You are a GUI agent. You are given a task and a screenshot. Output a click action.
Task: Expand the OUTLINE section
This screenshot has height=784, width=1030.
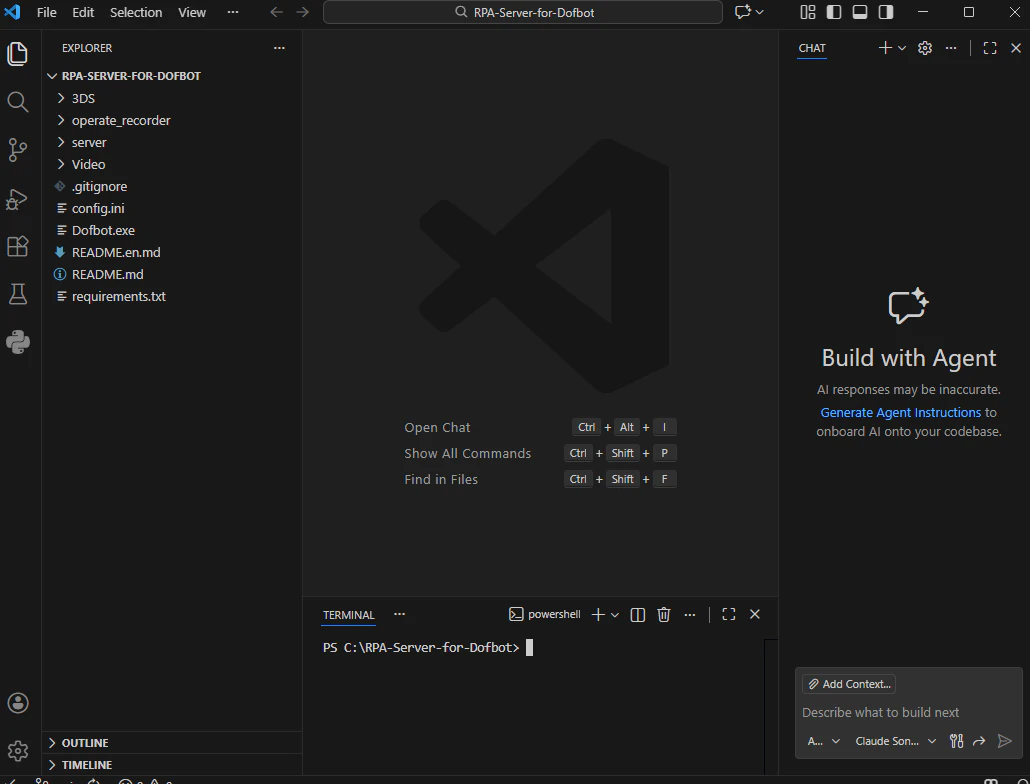tap(172, 743)
